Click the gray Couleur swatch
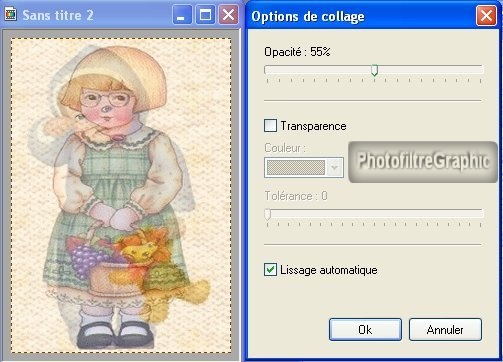 [x=296, y=167]
